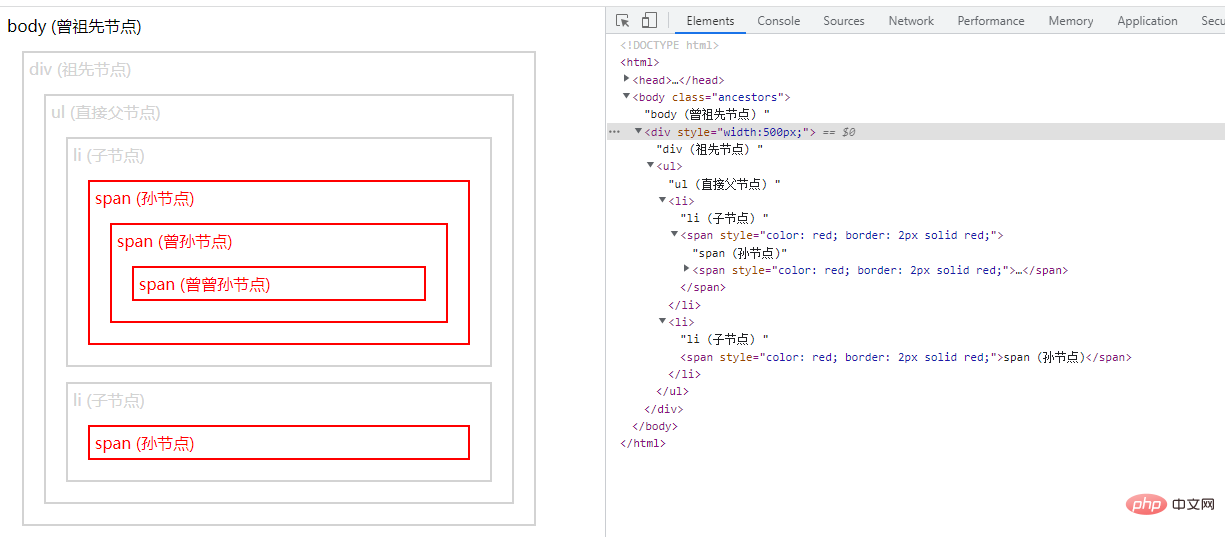Collapse the body class ancestors node
Image resolution: width=1225 pixels, height=537 pixels.
pos(627,97)
